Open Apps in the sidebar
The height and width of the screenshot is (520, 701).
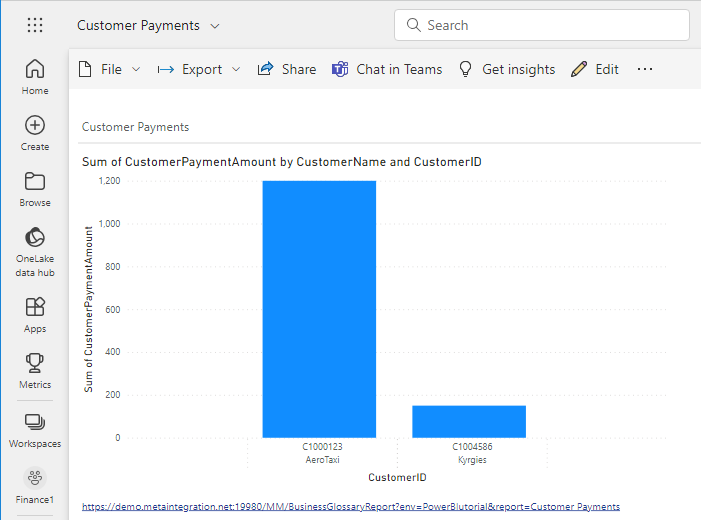[x=35, y=315]
